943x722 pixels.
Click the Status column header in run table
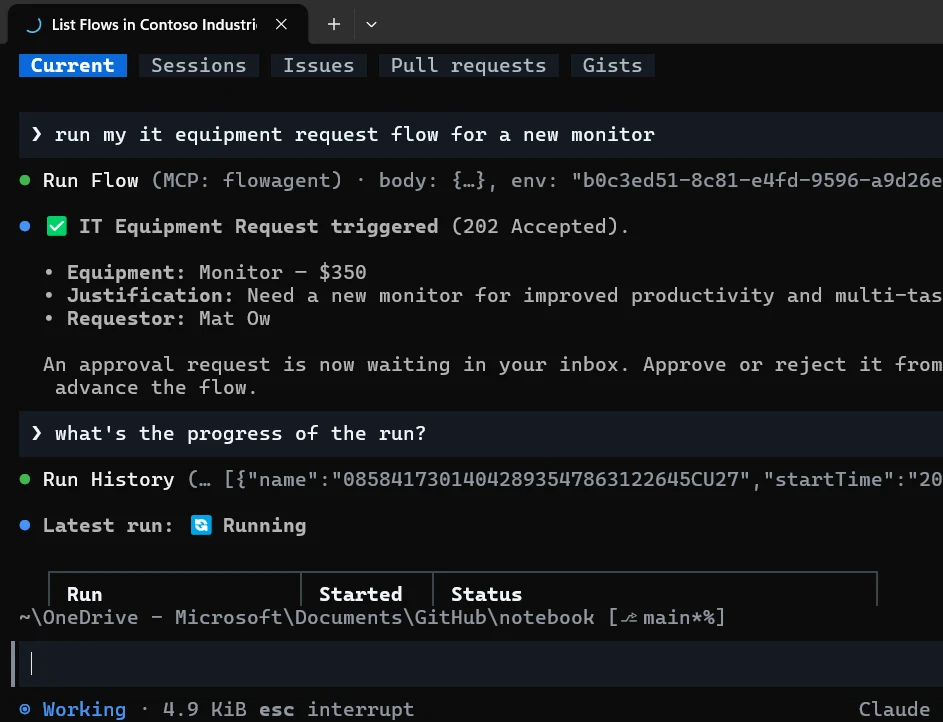(x=487, y=595)
